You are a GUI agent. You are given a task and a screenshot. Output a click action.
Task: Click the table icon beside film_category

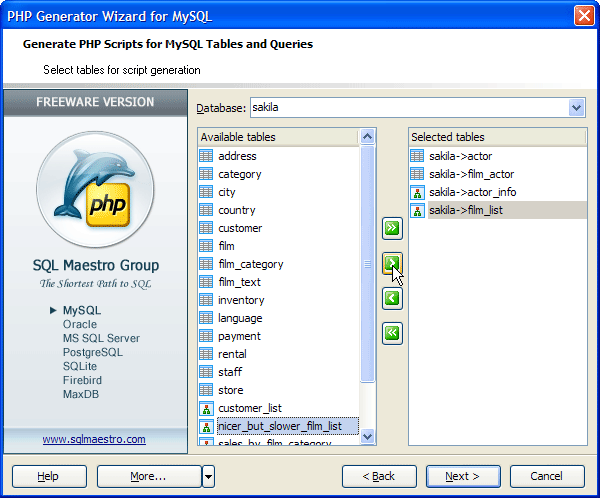pos(206,264)
